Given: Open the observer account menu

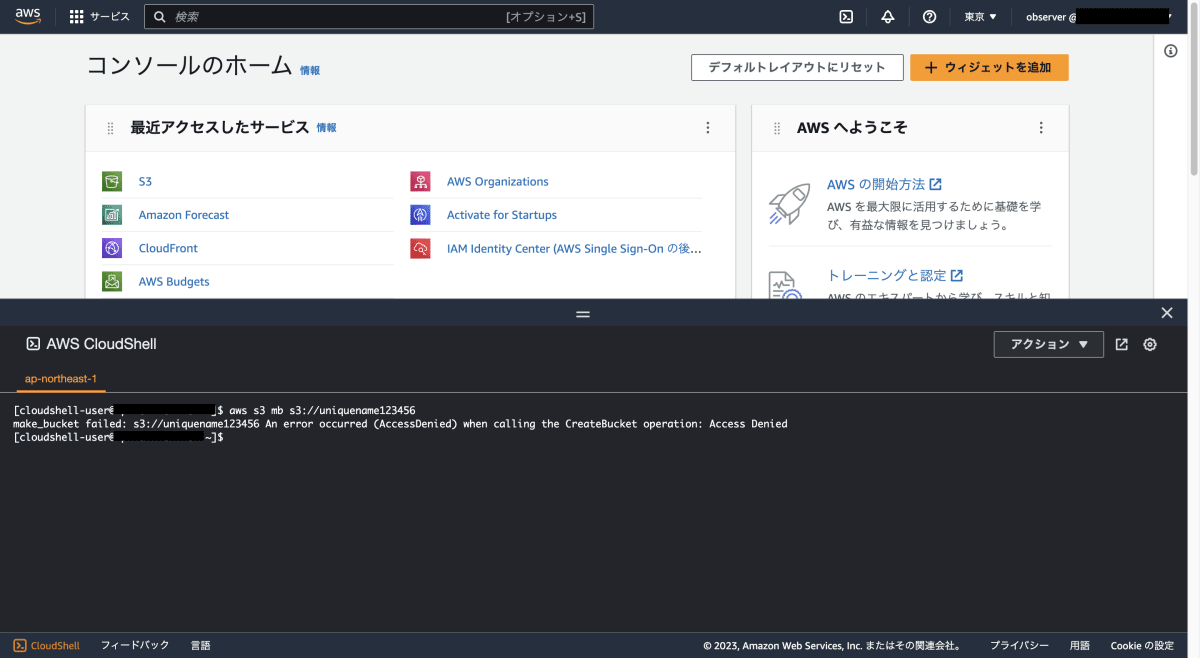Looking at the screenshot, I should tap(1097, 16).
